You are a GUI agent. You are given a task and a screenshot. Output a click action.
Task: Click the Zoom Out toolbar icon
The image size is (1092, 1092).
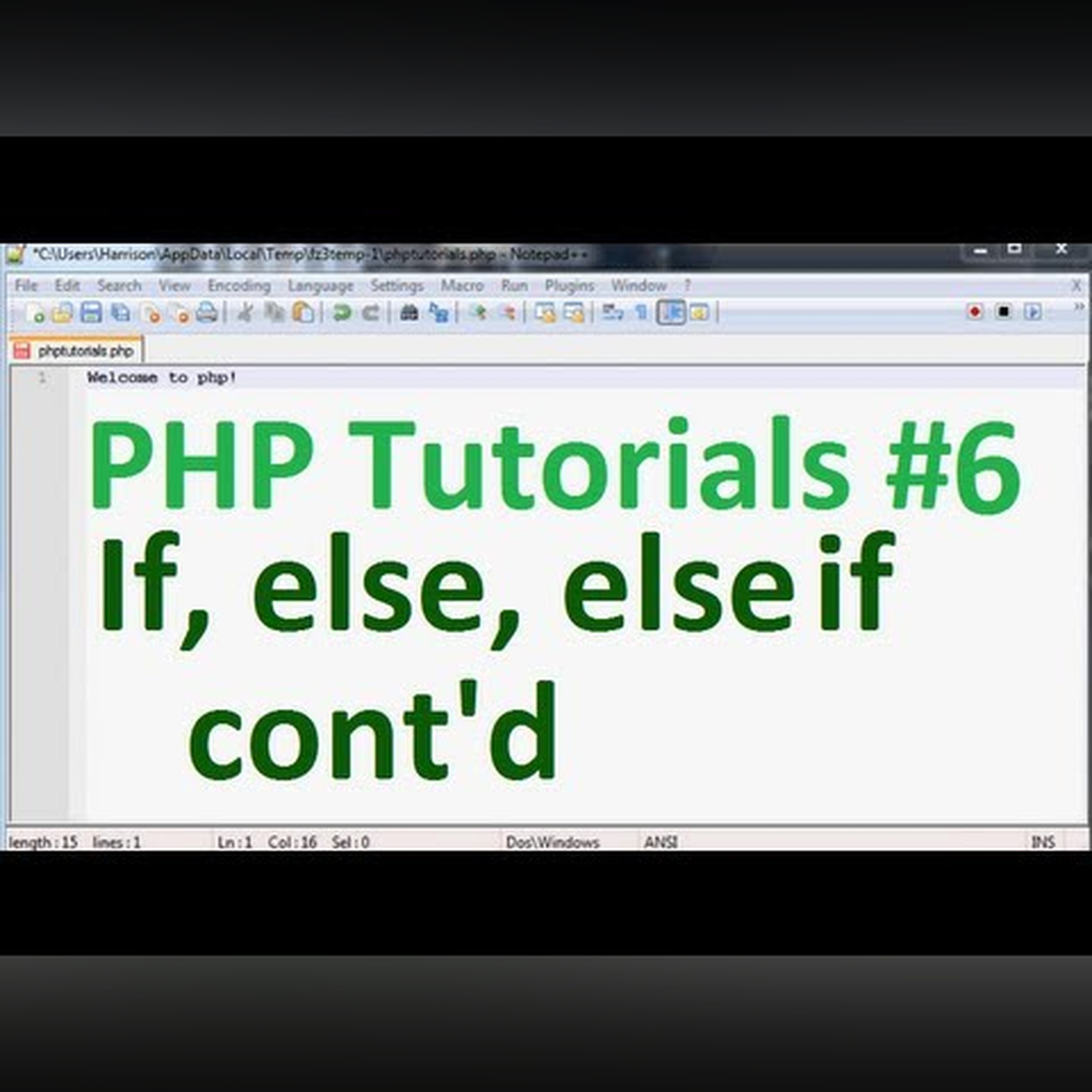pos(507,313)
